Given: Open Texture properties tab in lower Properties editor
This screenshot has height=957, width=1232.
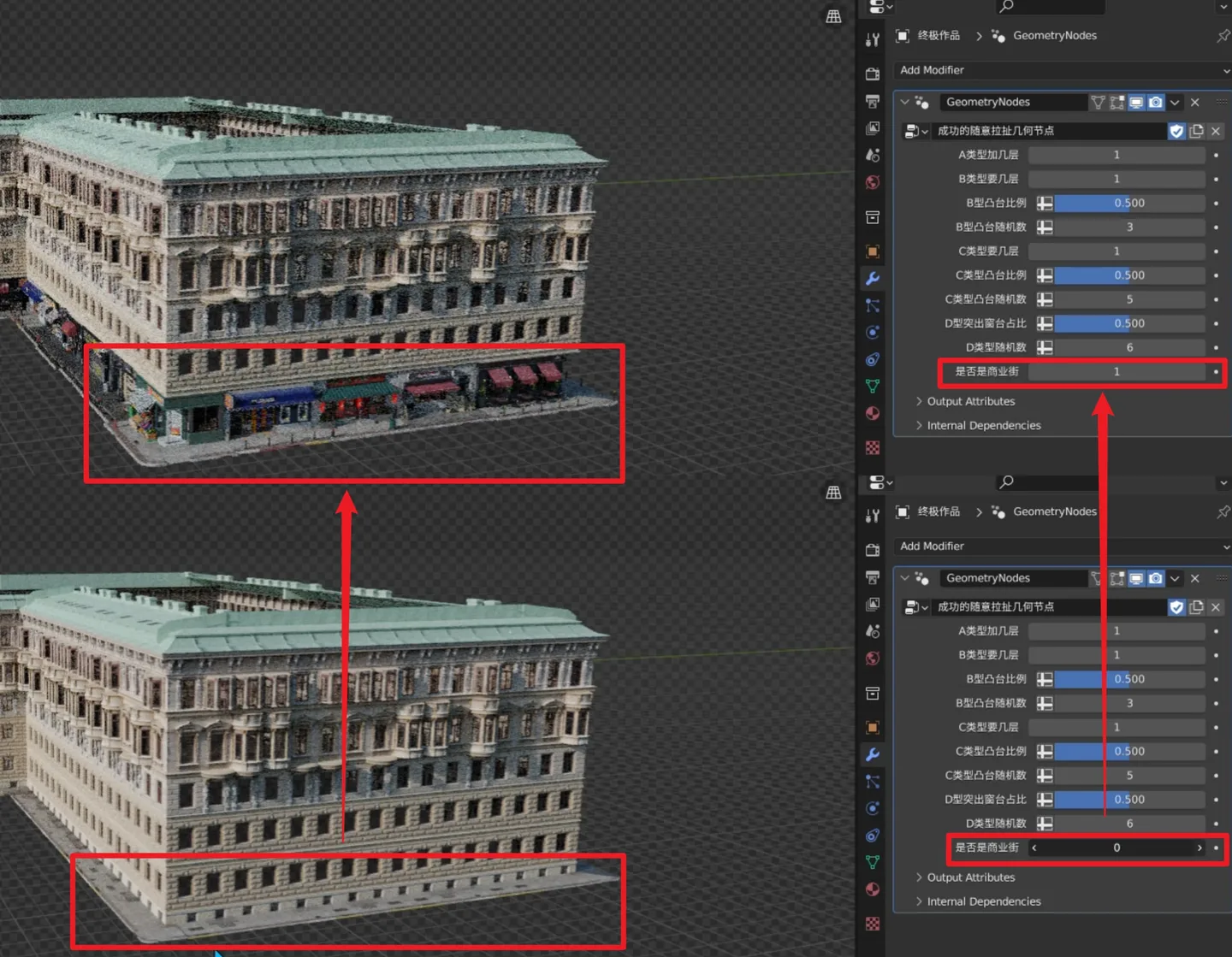Looking at the screenshot, I should (x=873, y=924).
